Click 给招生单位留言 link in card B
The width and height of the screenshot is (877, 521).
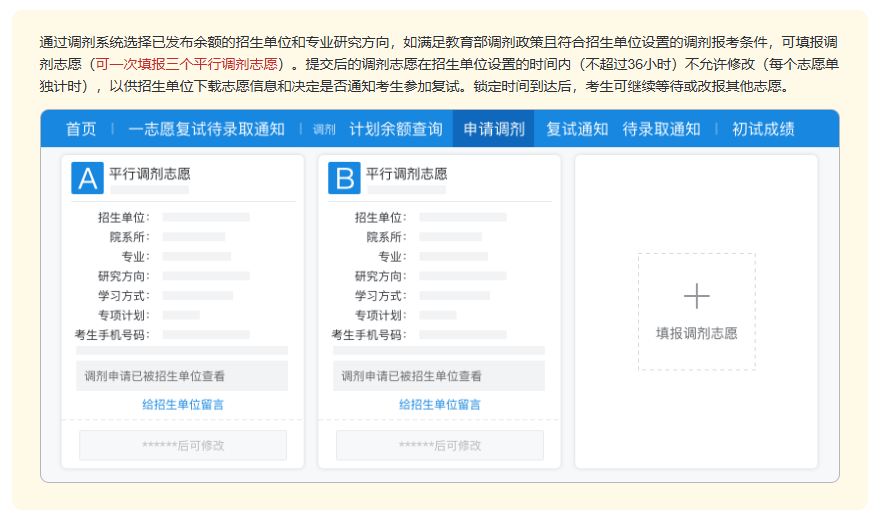pos(440,404)
